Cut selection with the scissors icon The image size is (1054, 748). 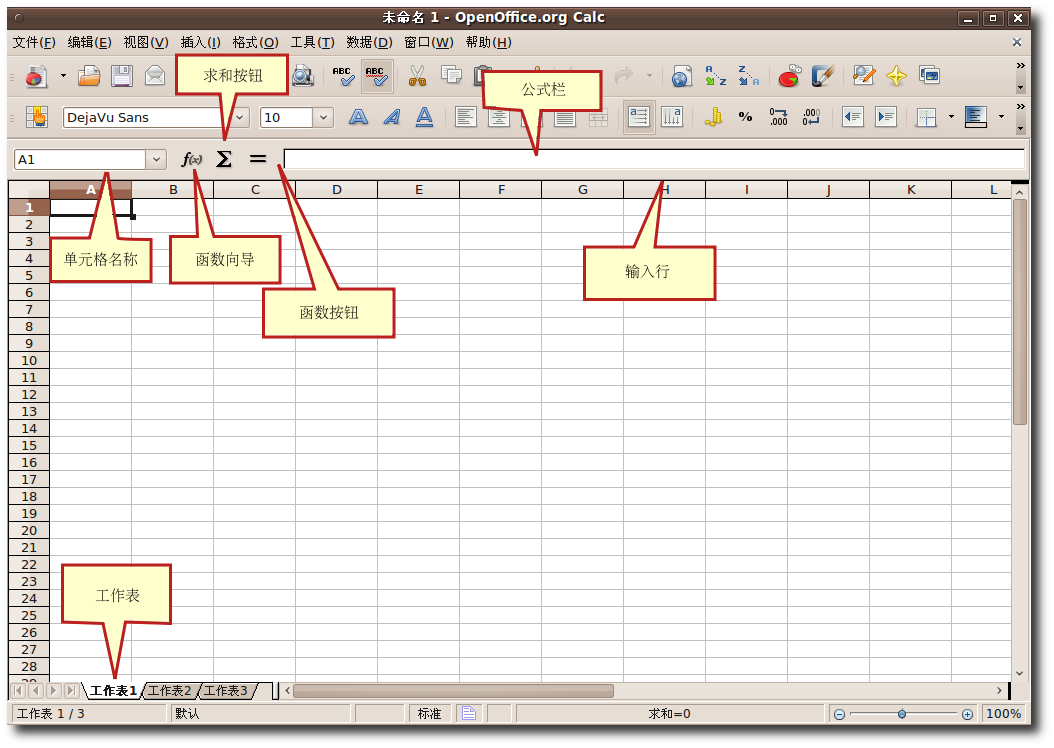pos(417,76)
